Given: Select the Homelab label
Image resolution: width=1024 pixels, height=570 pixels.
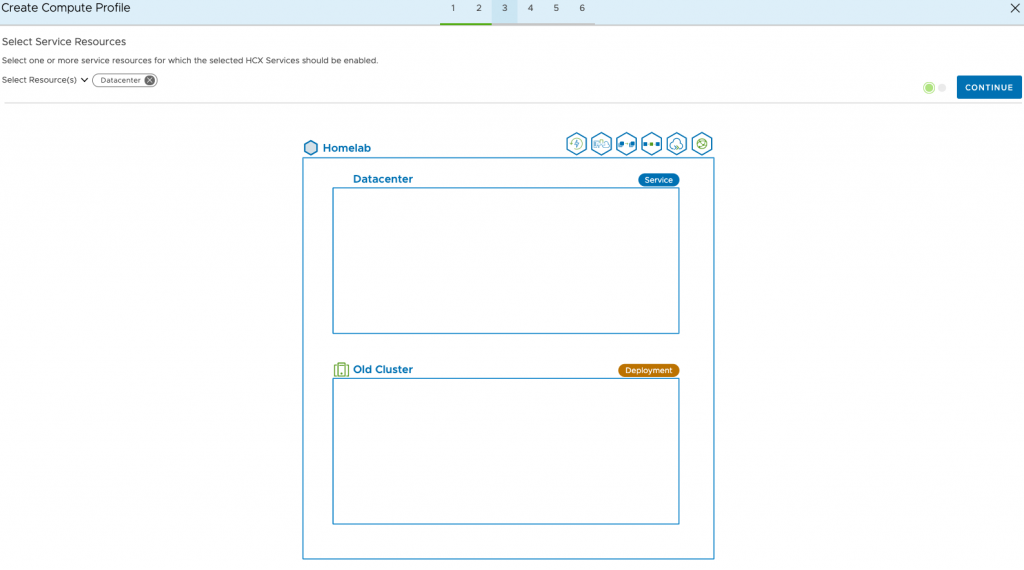Looking at the screenshot, I should (x=347, y=148).
